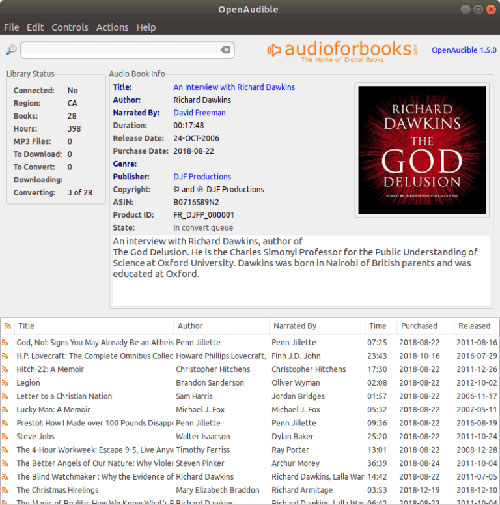The image size is (500, 505).
Task: Select Letter to a Christian Nation title
Action: 64,396
